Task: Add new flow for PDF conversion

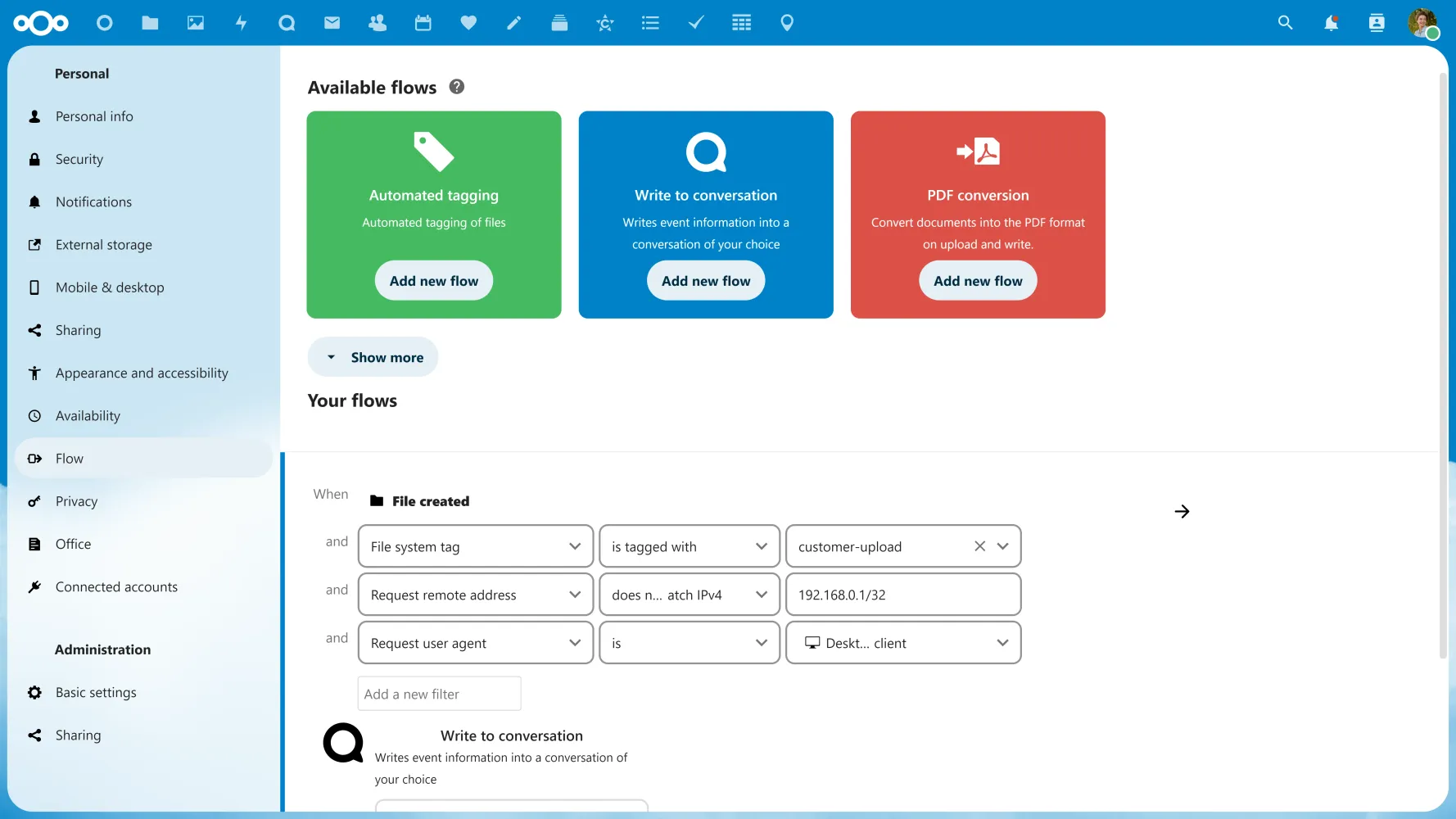Action: [978, 280]
